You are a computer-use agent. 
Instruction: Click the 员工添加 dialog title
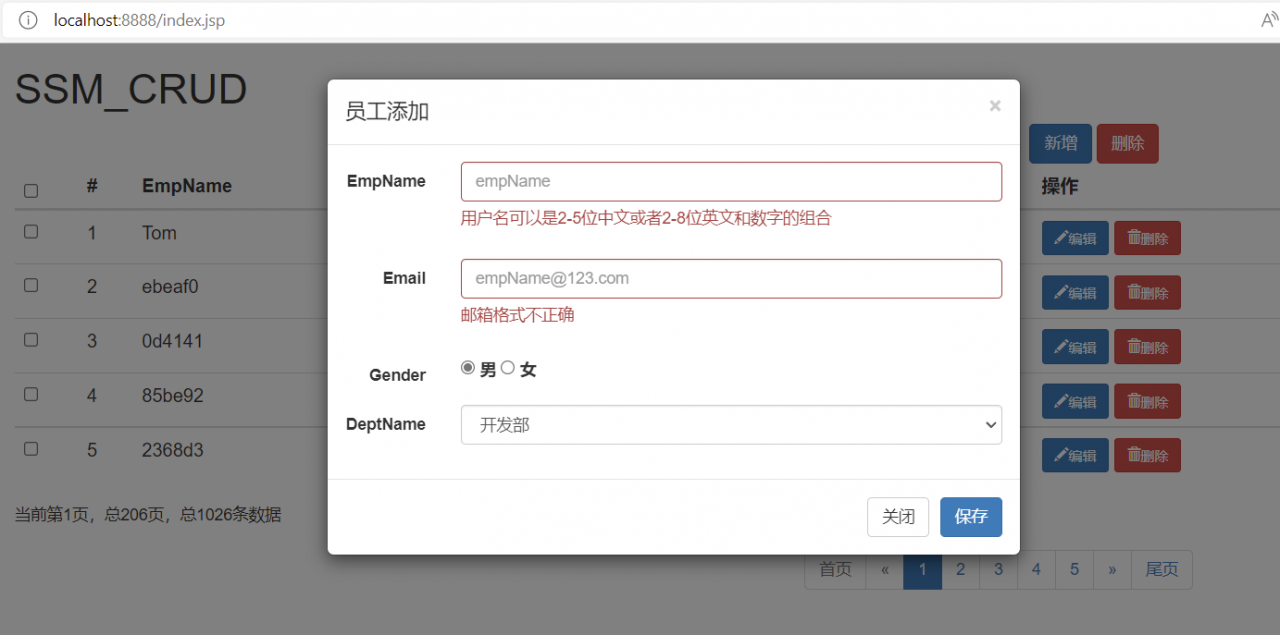(387, 111)
